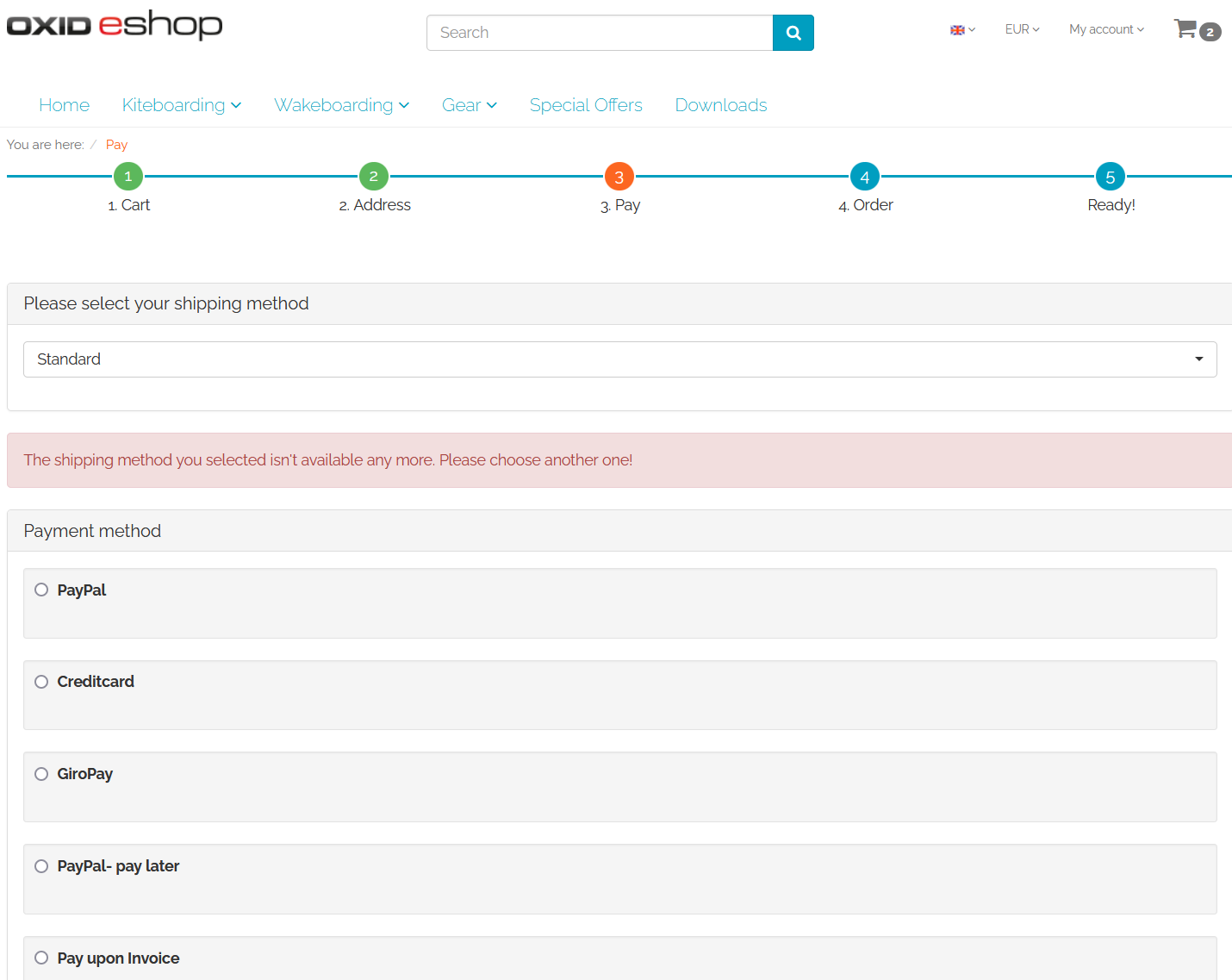Open My account dropdown
This screenshot has height=980, width=1232.
[1106, 29]
